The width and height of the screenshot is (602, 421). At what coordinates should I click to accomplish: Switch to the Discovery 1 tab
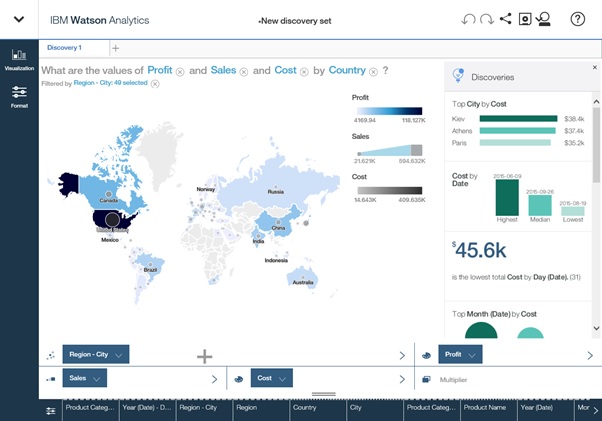tap(67, 47)
